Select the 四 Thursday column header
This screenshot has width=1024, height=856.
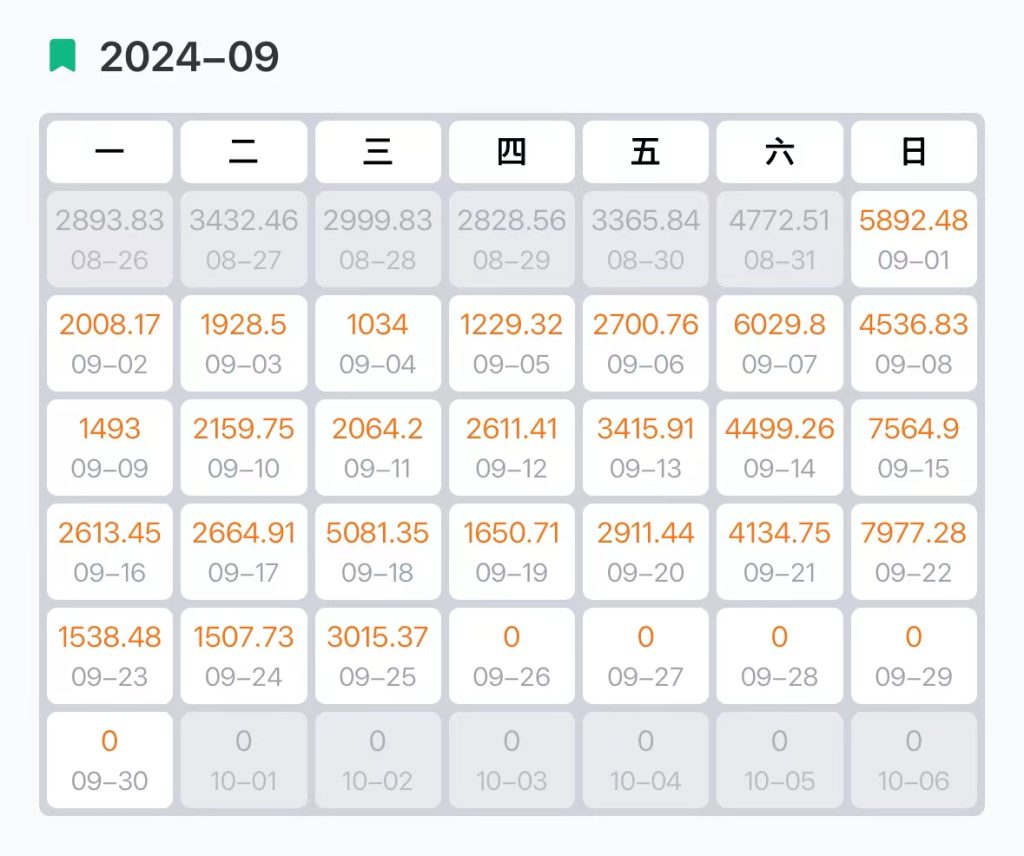[x=511, y=152]
